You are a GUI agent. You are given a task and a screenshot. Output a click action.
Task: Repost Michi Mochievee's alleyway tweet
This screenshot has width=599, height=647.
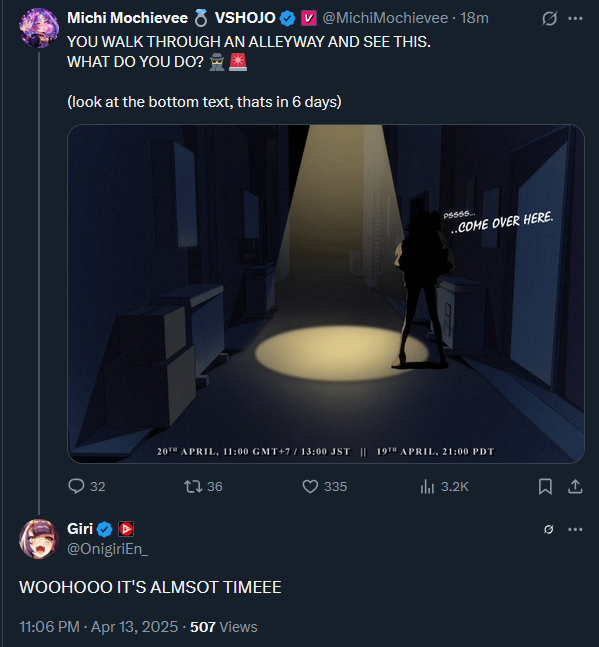203,486
